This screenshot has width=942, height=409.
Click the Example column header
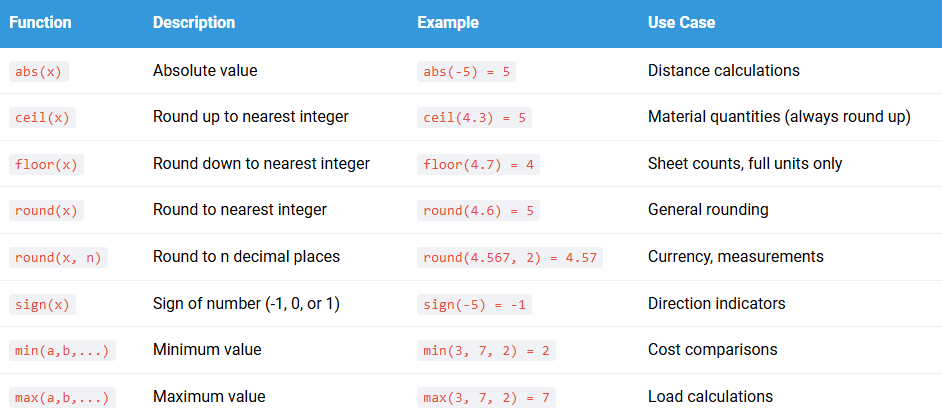[448, 23]
